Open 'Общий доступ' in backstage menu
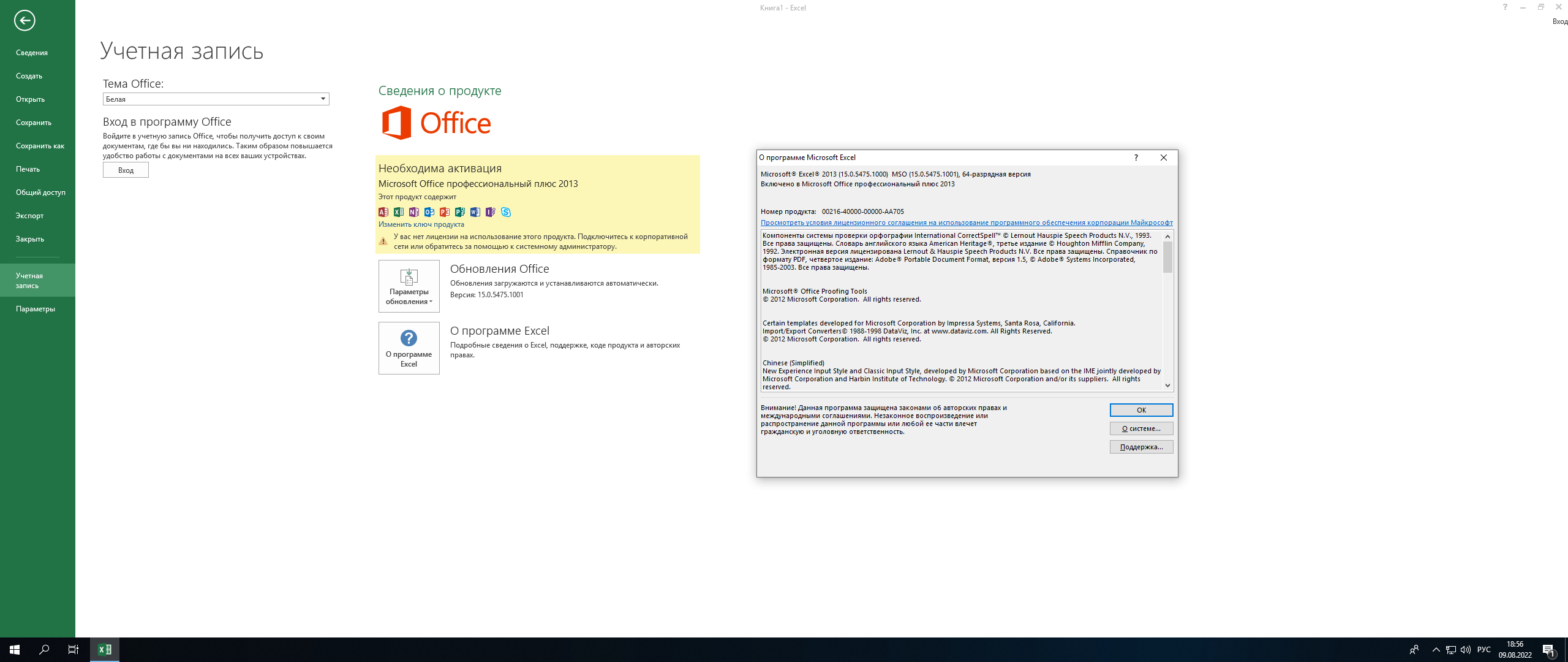Screen dimensions: 1568x662 (x=37, y=192)
